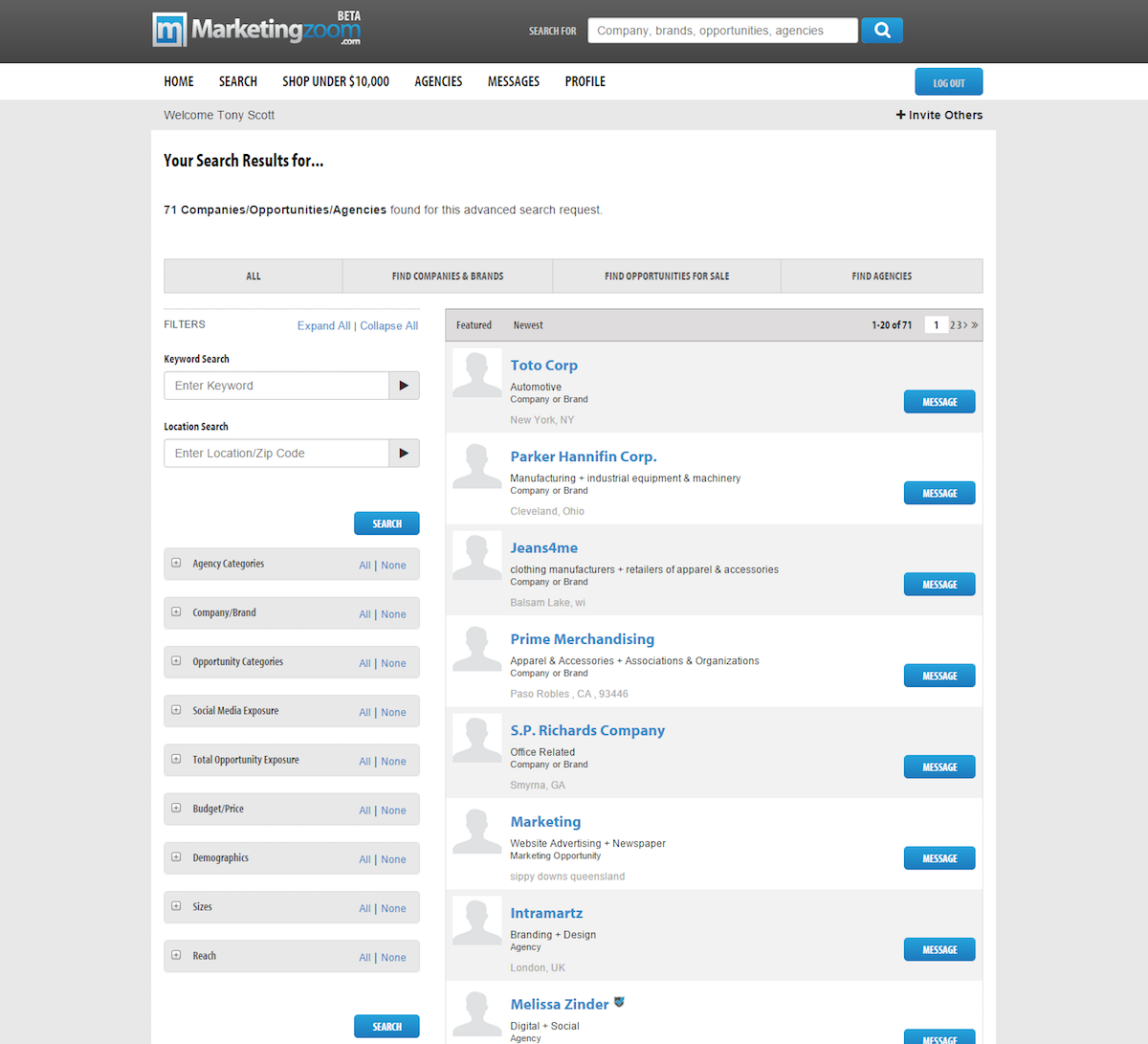The height and width of the screenshot is (1044, 1148).
Task: Click Message button for the Marketing listing
Action: coord(939,858)
